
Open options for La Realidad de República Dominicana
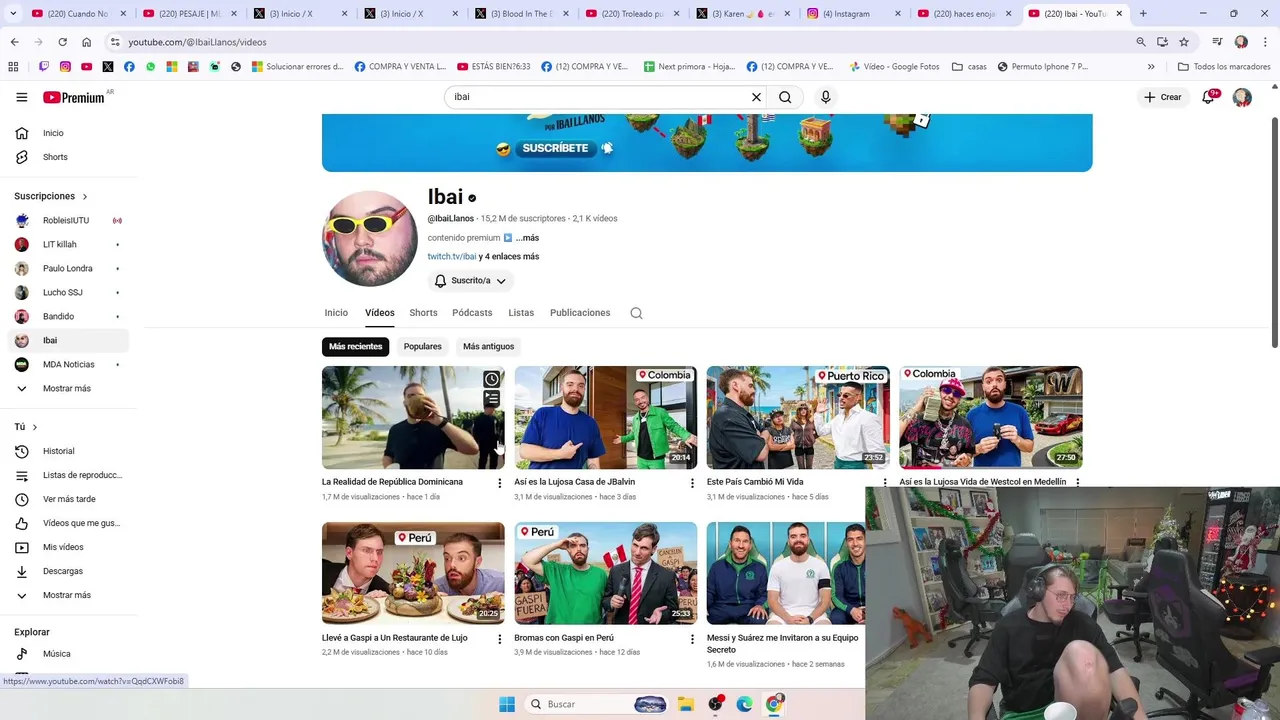point(500,483)
